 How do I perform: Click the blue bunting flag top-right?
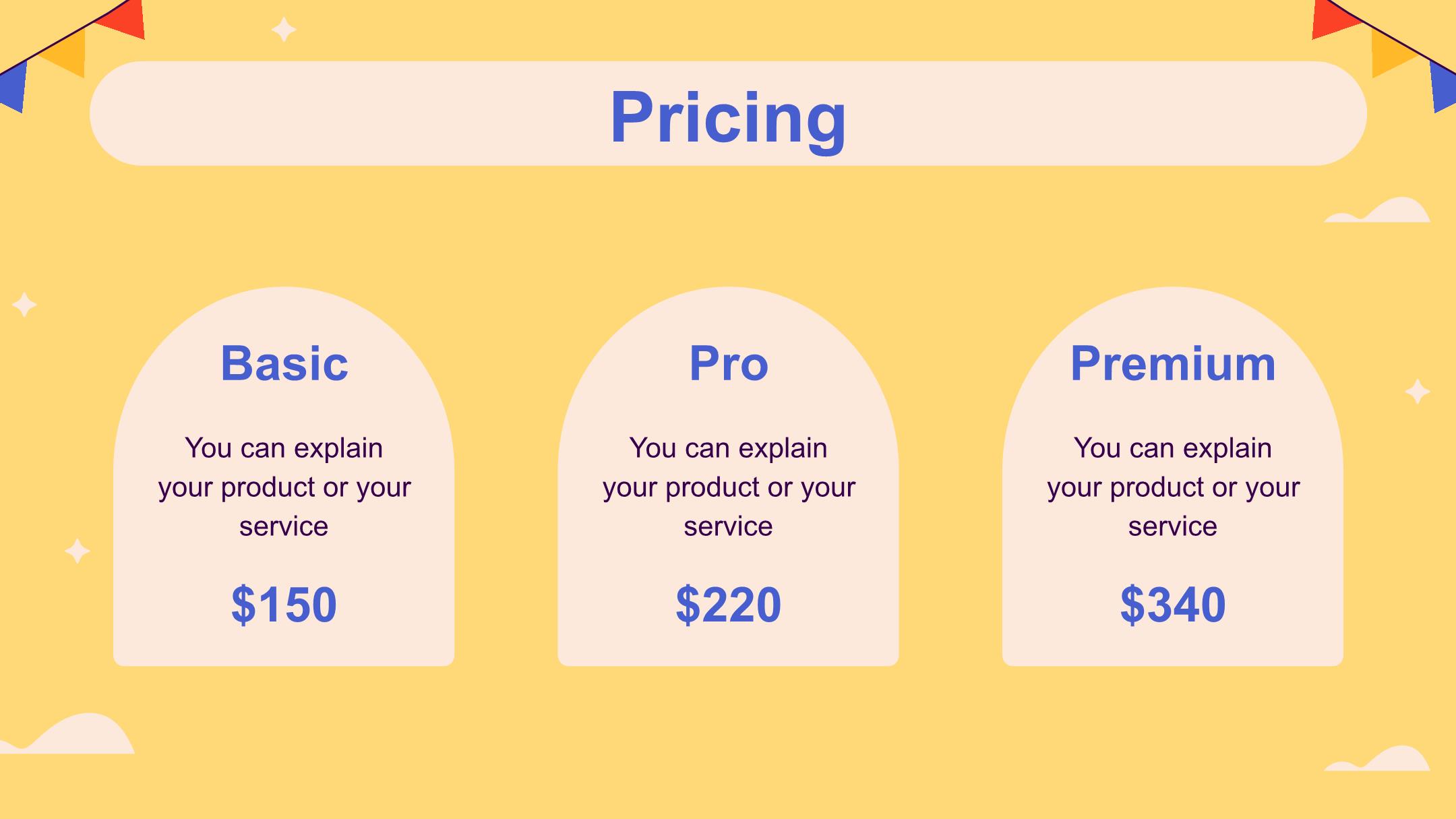pyautogui.click(x=1444, y=86)
